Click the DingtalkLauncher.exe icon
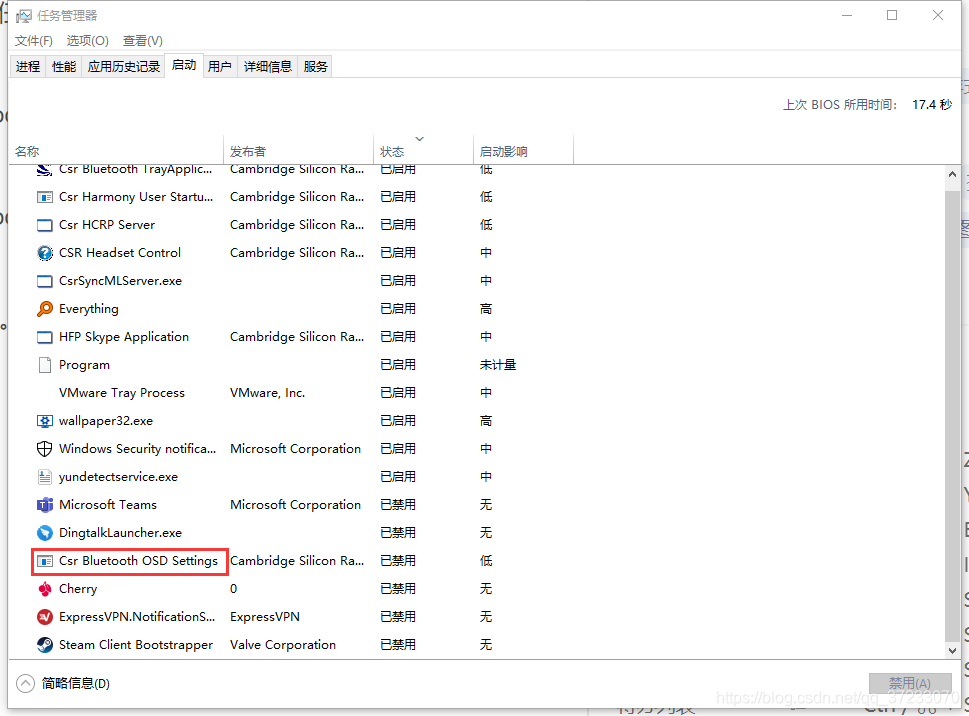 coord(44,533)
